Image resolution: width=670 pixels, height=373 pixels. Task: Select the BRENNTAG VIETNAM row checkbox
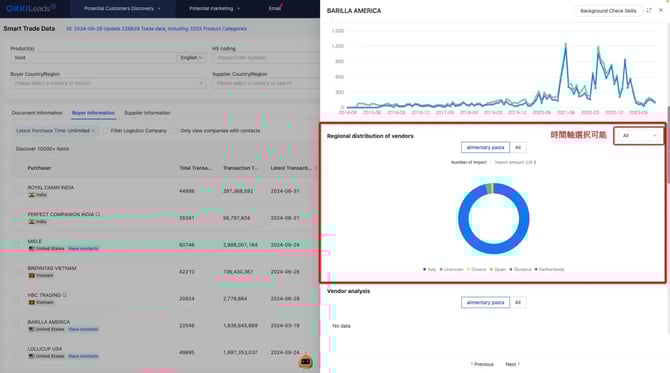click(x=17, y=272)
